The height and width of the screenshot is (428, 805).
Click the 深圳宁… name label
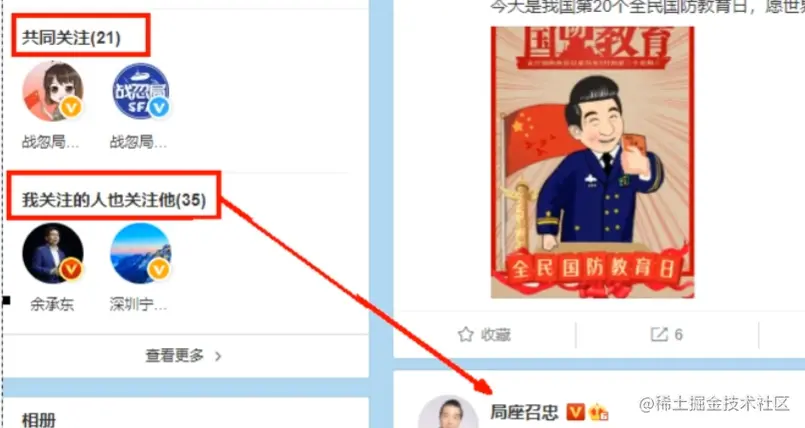pyautogui.click(x=139, y=304)
